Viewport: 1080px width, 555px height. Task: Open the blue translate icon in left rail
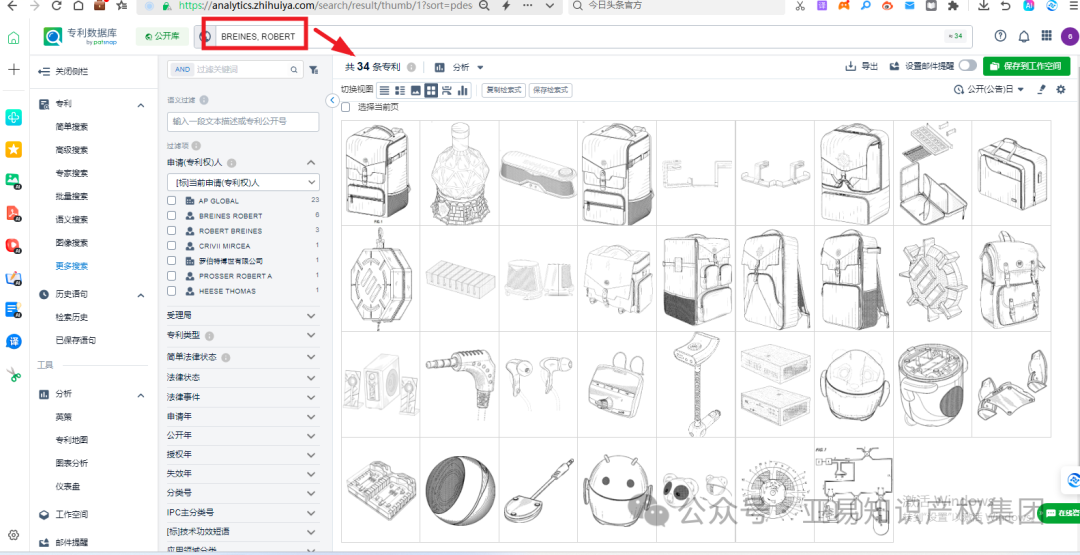point(13,342)
